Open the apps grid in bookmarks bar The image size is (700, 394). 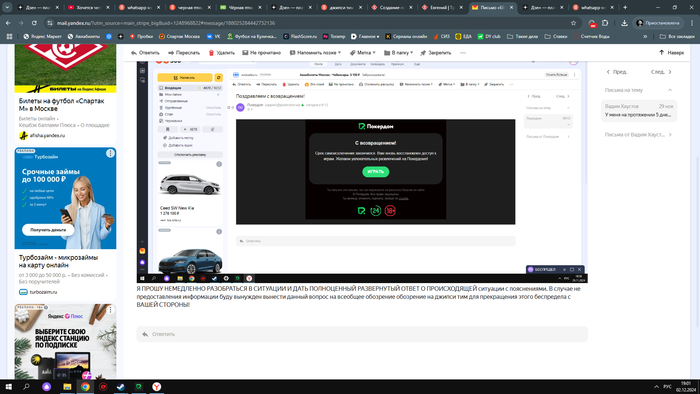(9, 36)
